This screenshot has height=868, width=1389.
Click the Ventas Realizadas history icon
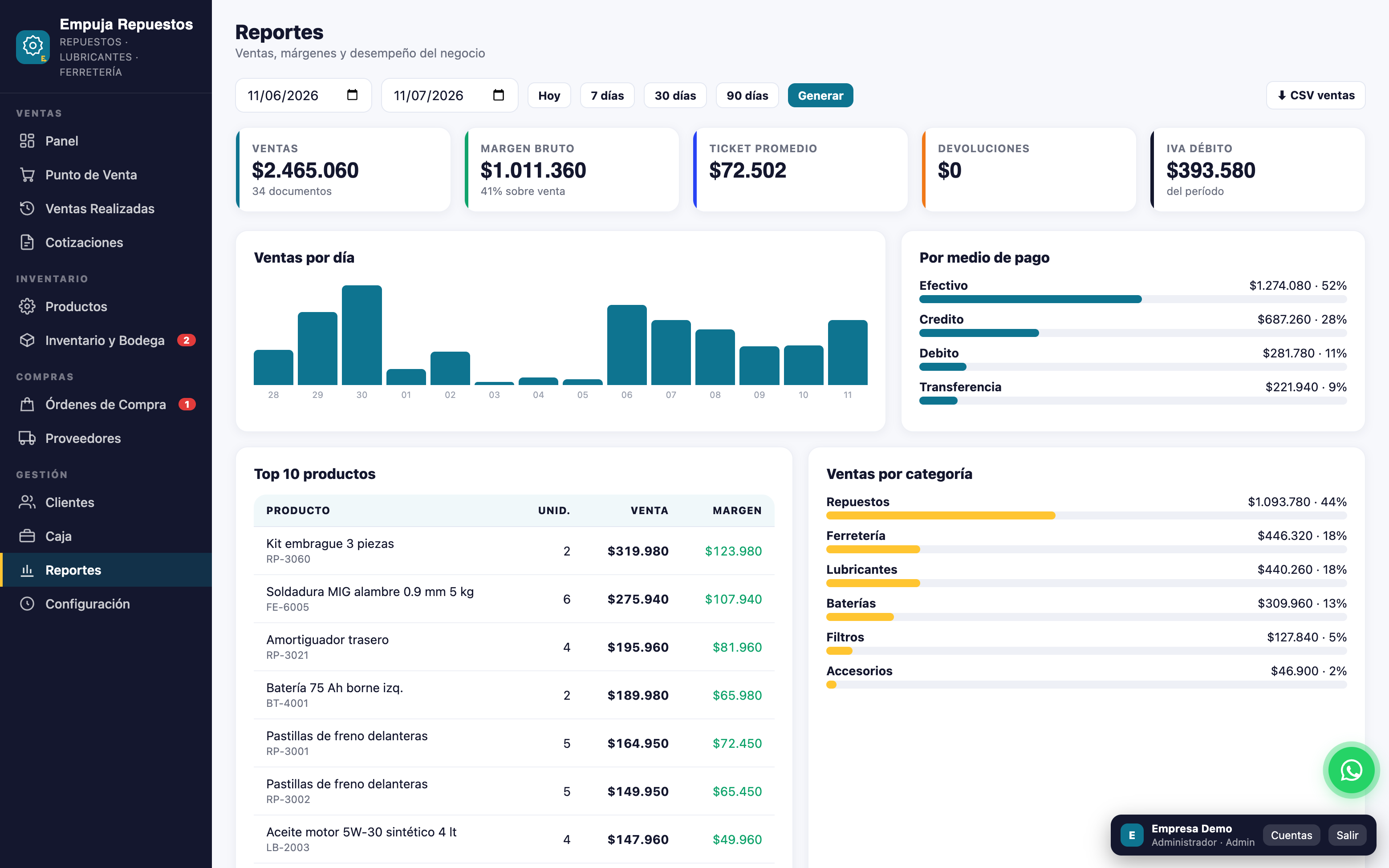pos(27,208)
